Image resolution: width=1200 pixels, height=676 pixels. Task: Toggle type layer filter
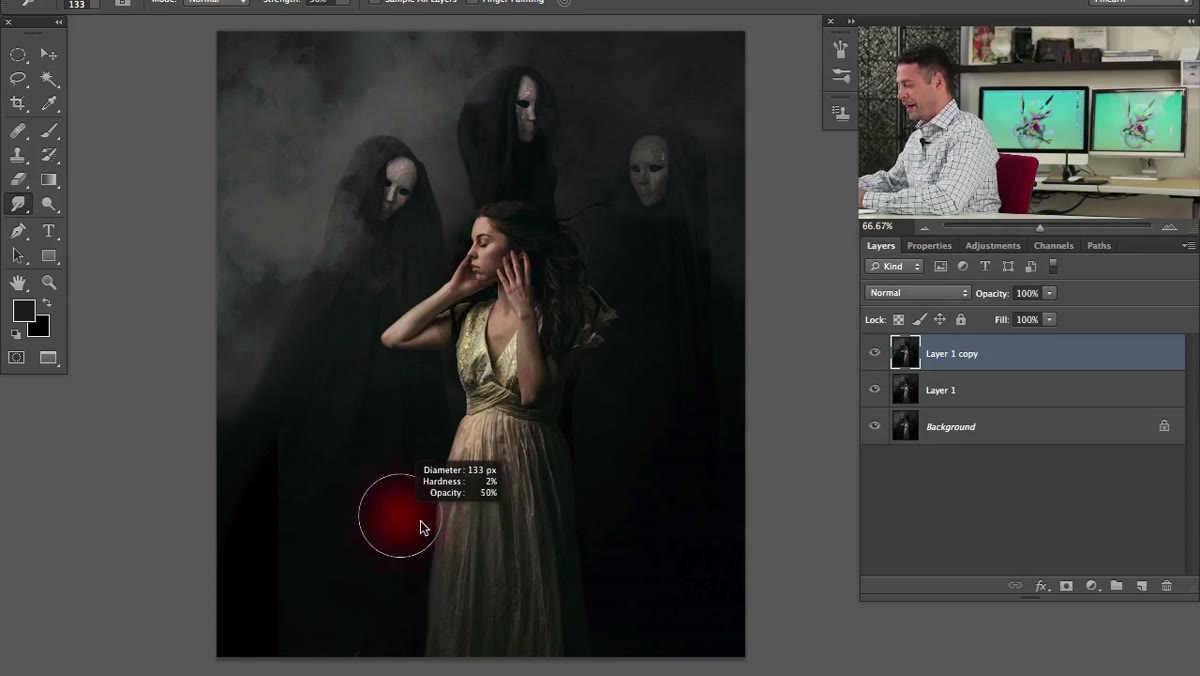point(985,267)
